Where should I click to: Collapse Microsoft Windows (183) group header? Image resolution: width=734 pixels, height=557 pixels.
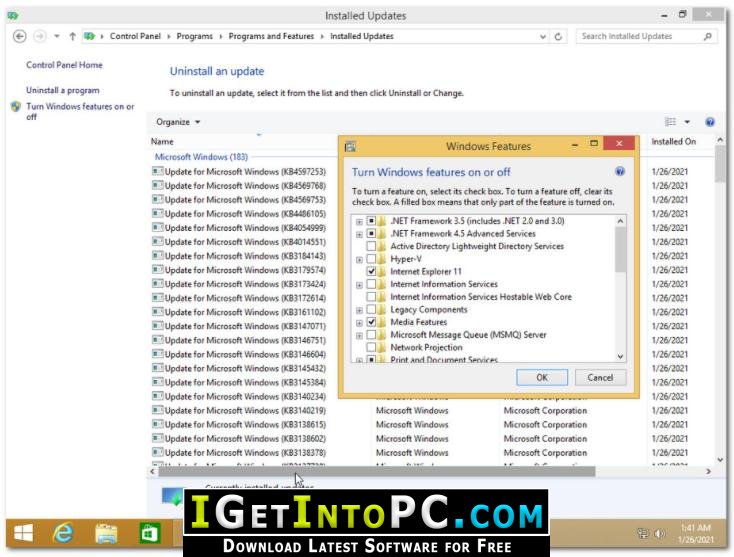coord(201,157)
